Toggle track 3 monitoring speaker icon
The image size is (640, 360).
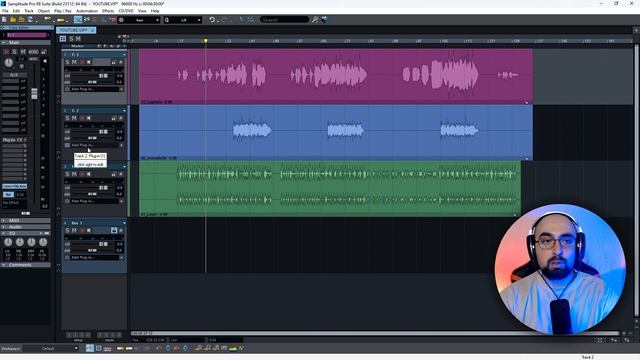[89, 174]
